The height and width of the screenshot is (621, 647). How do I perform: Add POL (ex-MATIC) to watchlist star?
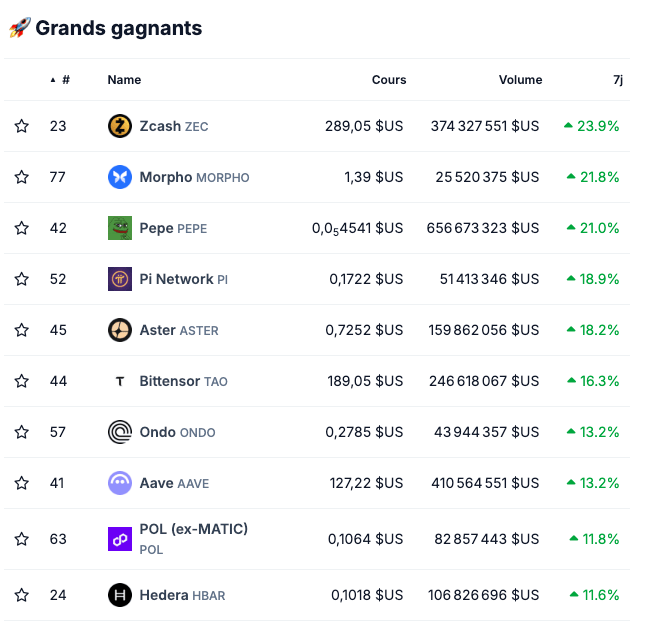(22, 539)
